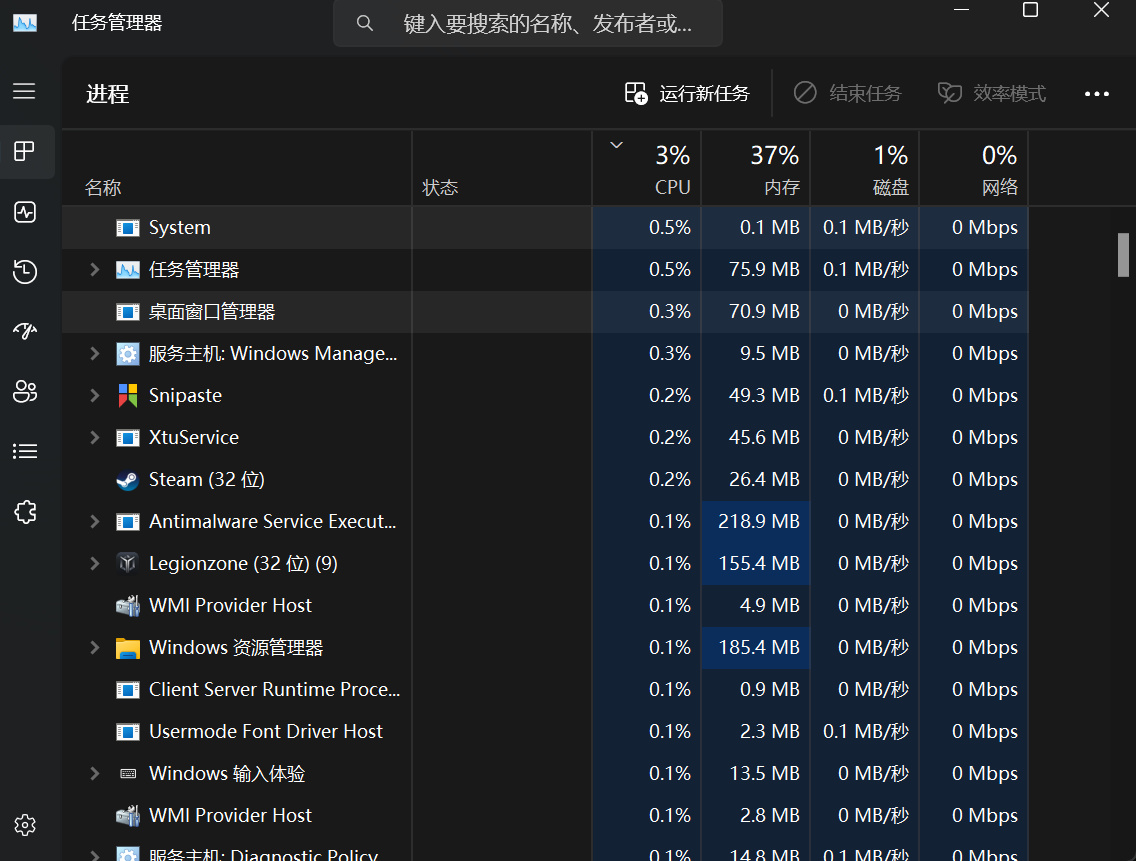The height and width of the screenshot is (861, 1136).
Task: Click the Windows 输入体验 keyboard icon
Action: (128, 773)
